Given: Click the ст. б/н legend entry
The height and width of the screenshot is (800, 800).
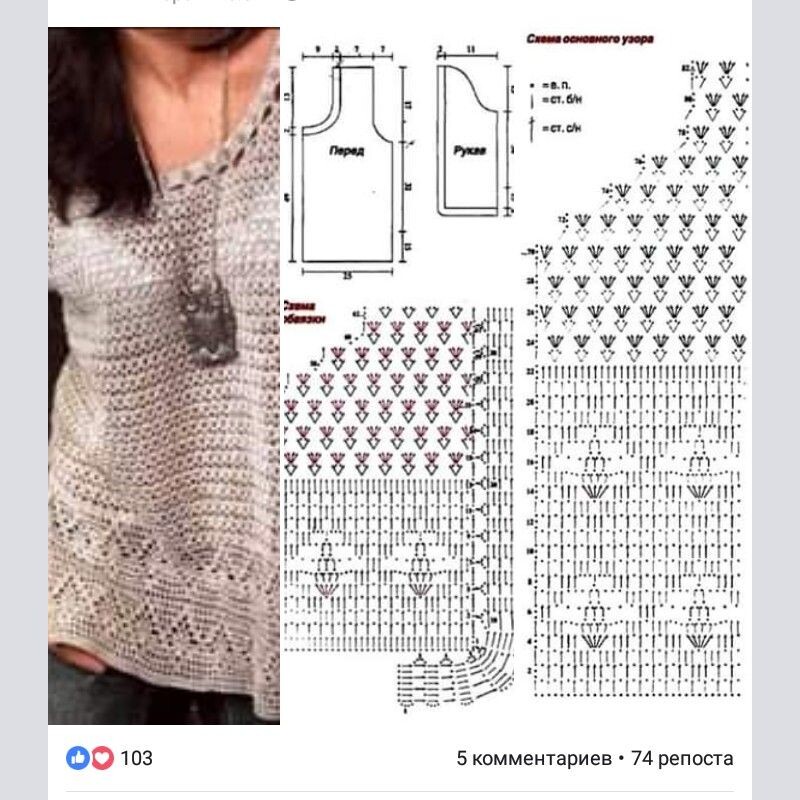Looking at the screenshot, I should tap(556, 99).
